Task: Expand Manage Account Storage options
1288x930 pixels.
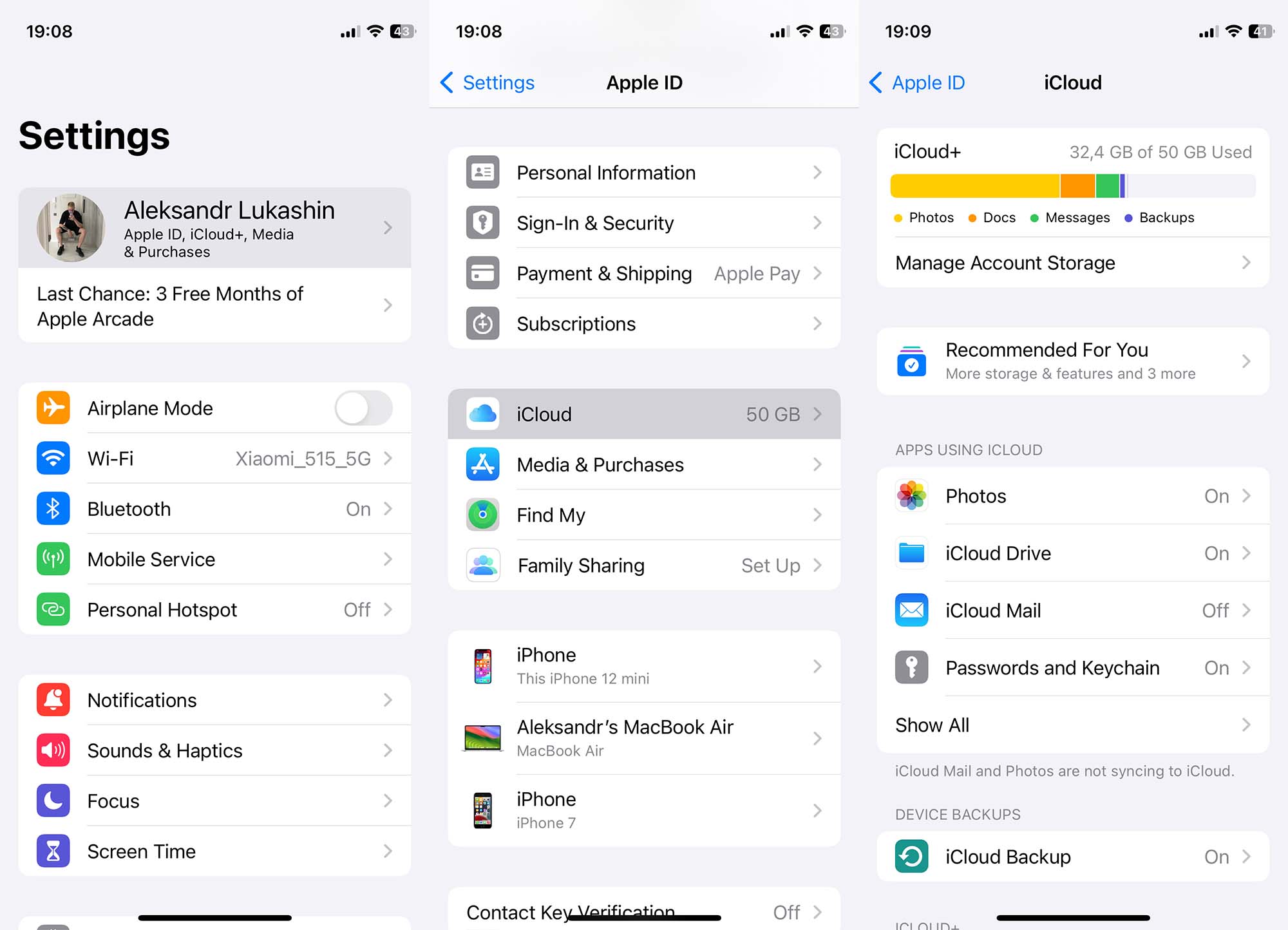Action: pos(1065,262)
